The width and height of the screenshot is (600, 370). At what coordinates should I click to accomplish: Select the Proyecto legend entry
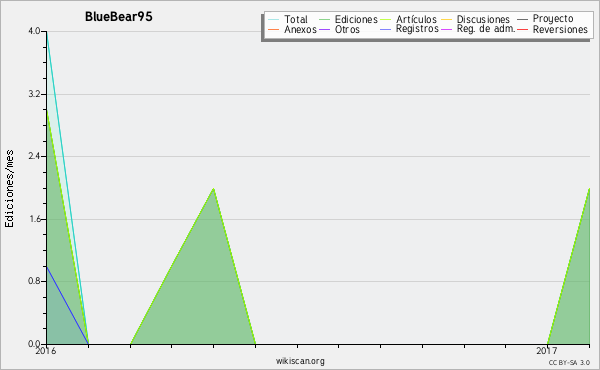pos(545,18)
